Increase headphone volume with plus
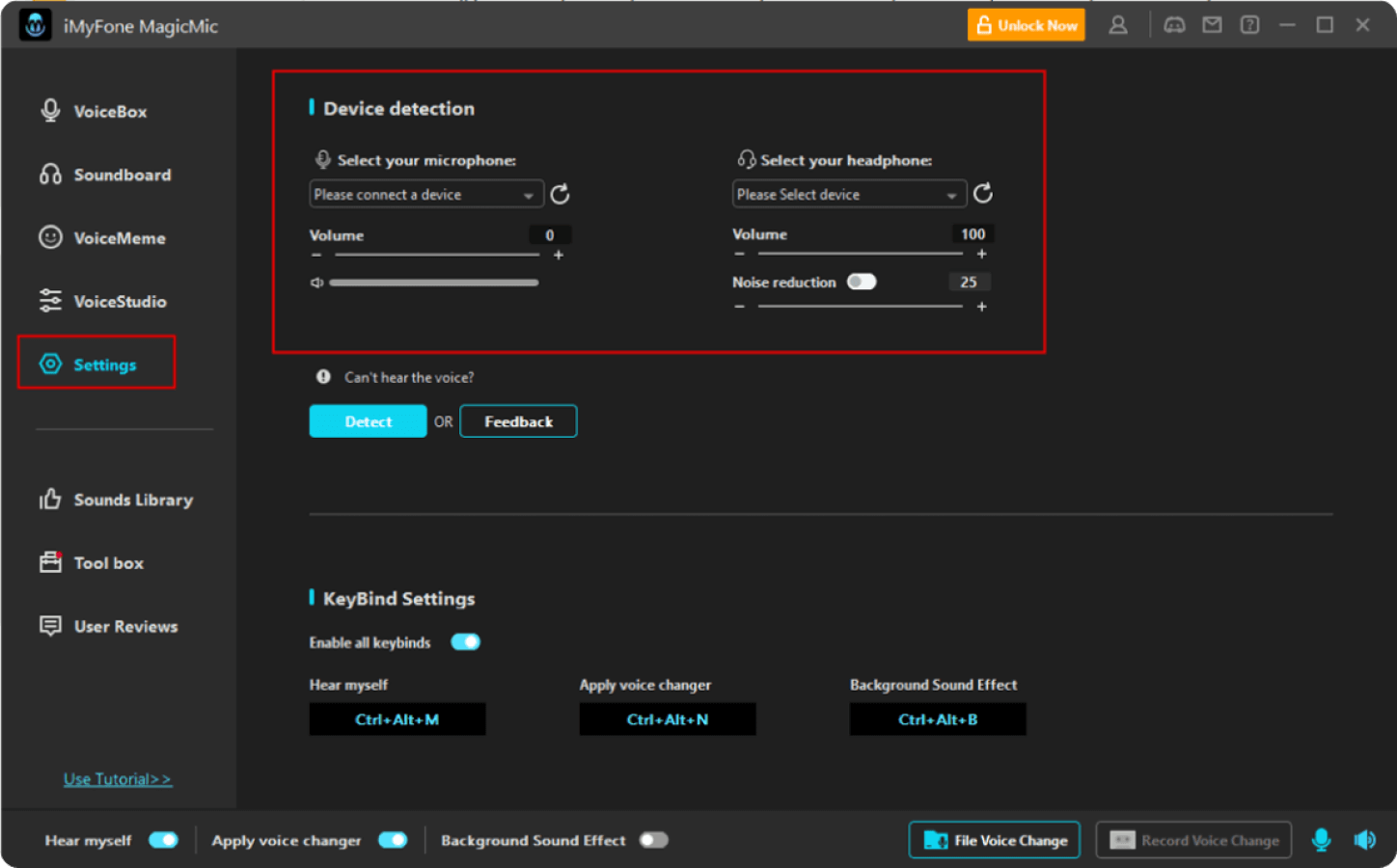Viewport: 1397px width, 868px height. coord(981,254)
